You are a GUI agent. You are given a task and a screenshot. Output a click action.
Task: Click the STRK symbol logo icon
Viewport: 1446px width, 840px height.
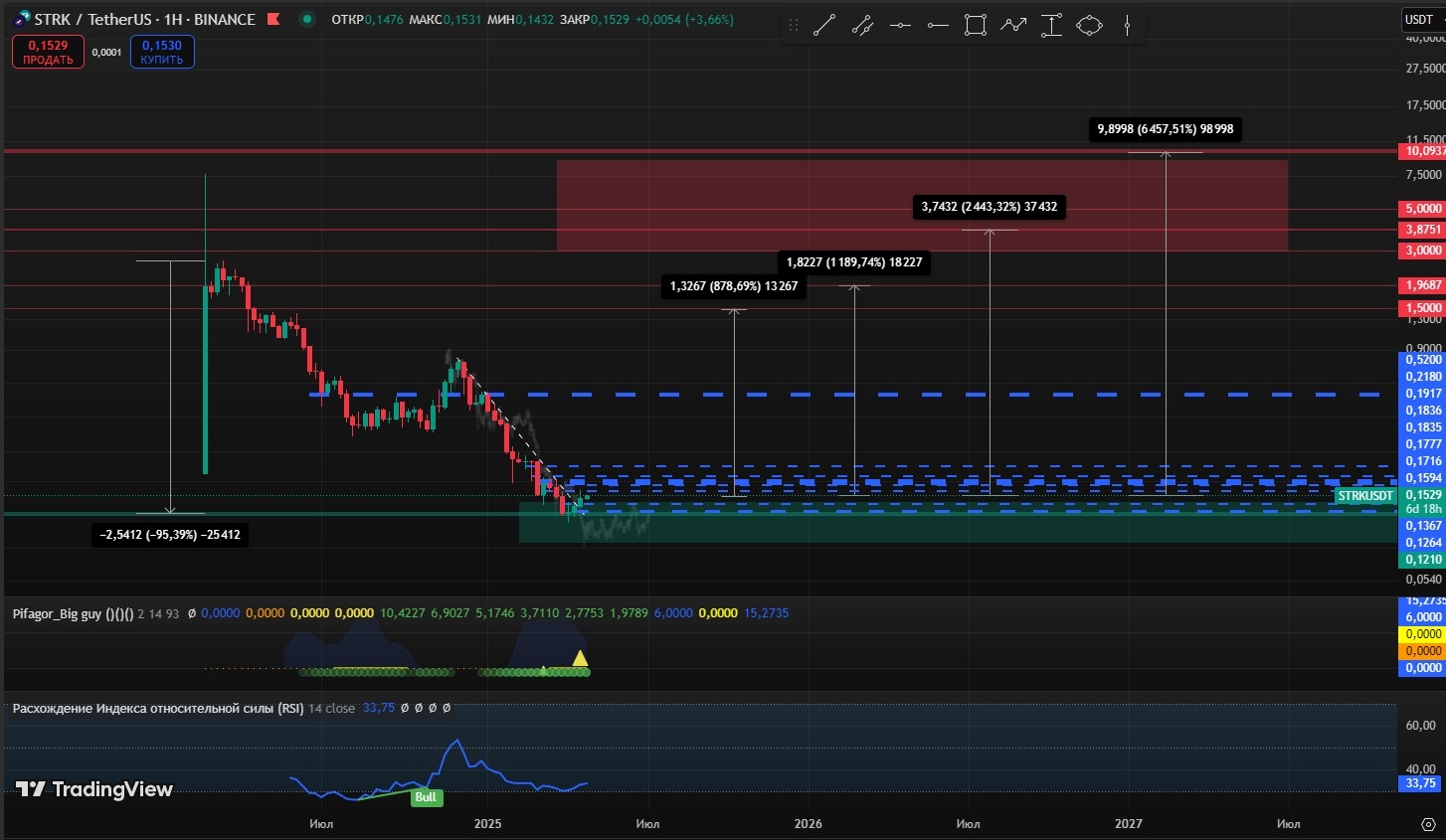pyautogui.click(x=22, y=19)
